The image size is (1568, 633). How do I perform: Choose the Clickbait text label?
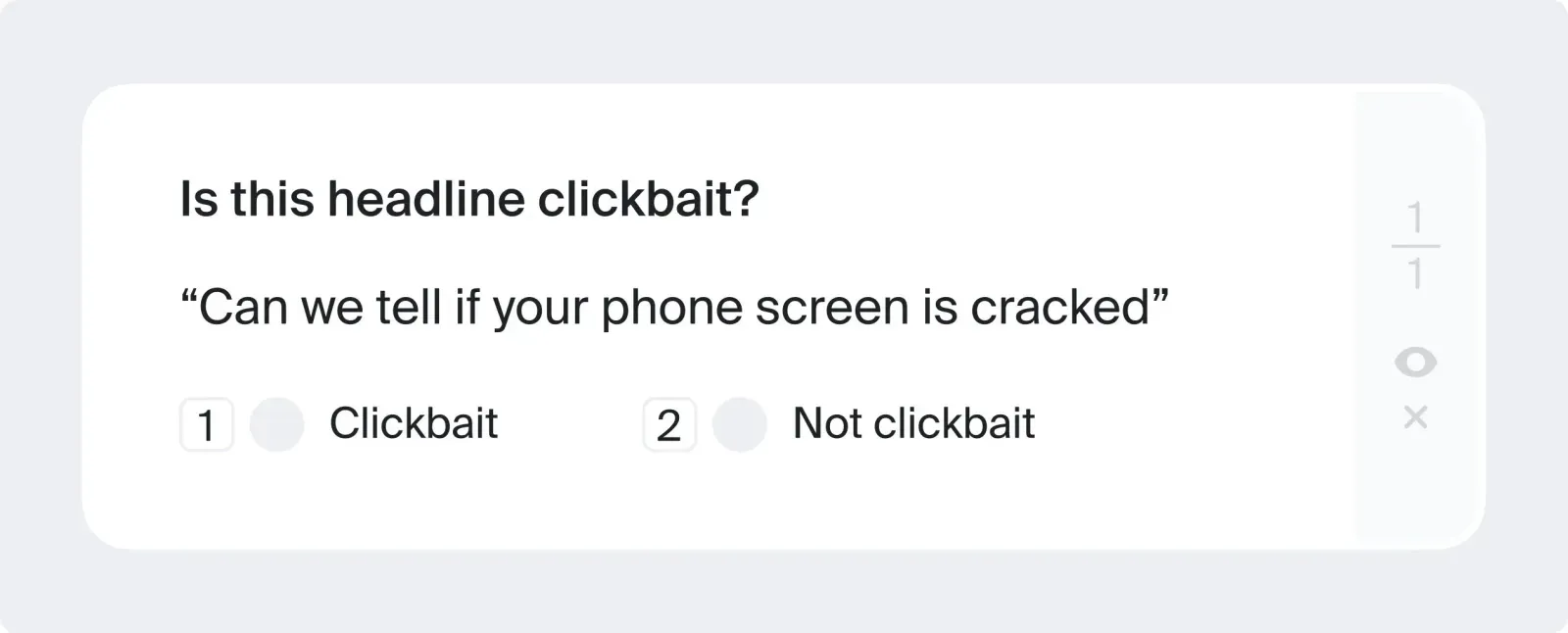click(414, 423)
